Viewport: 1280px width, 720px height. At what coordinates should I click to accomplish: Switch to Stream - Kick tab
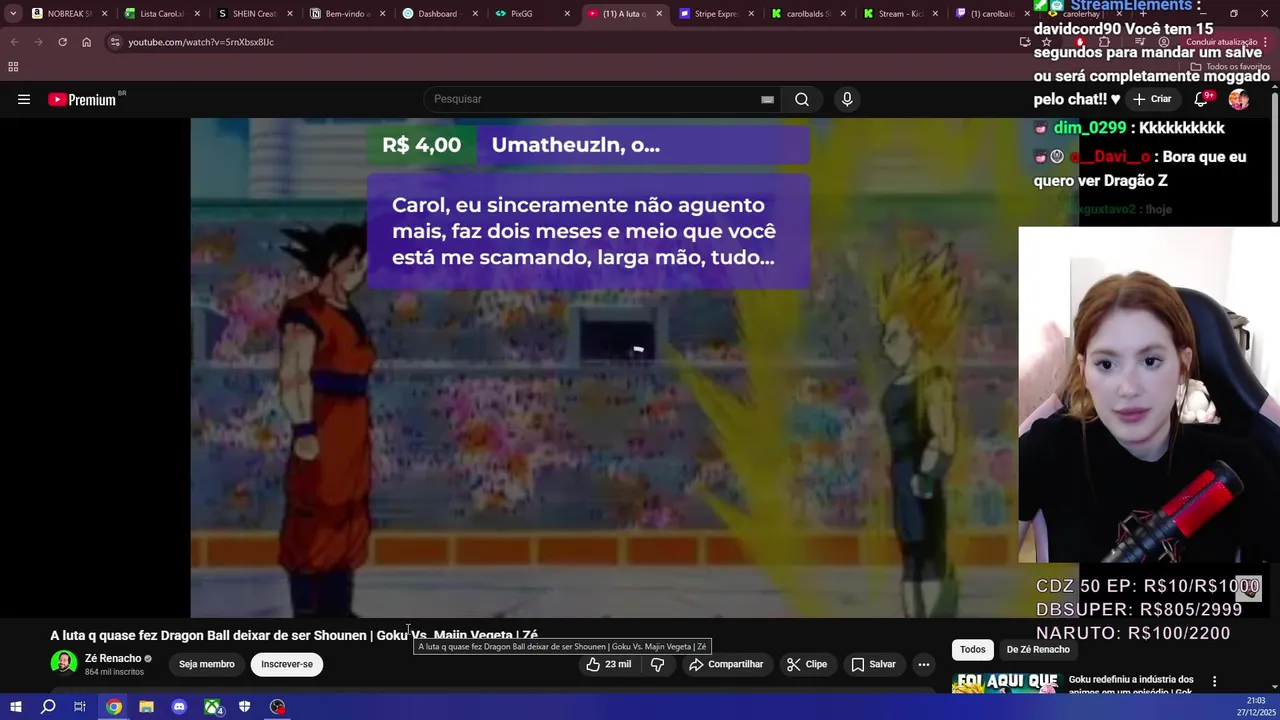pyautogui.click(x=899, y=14)
